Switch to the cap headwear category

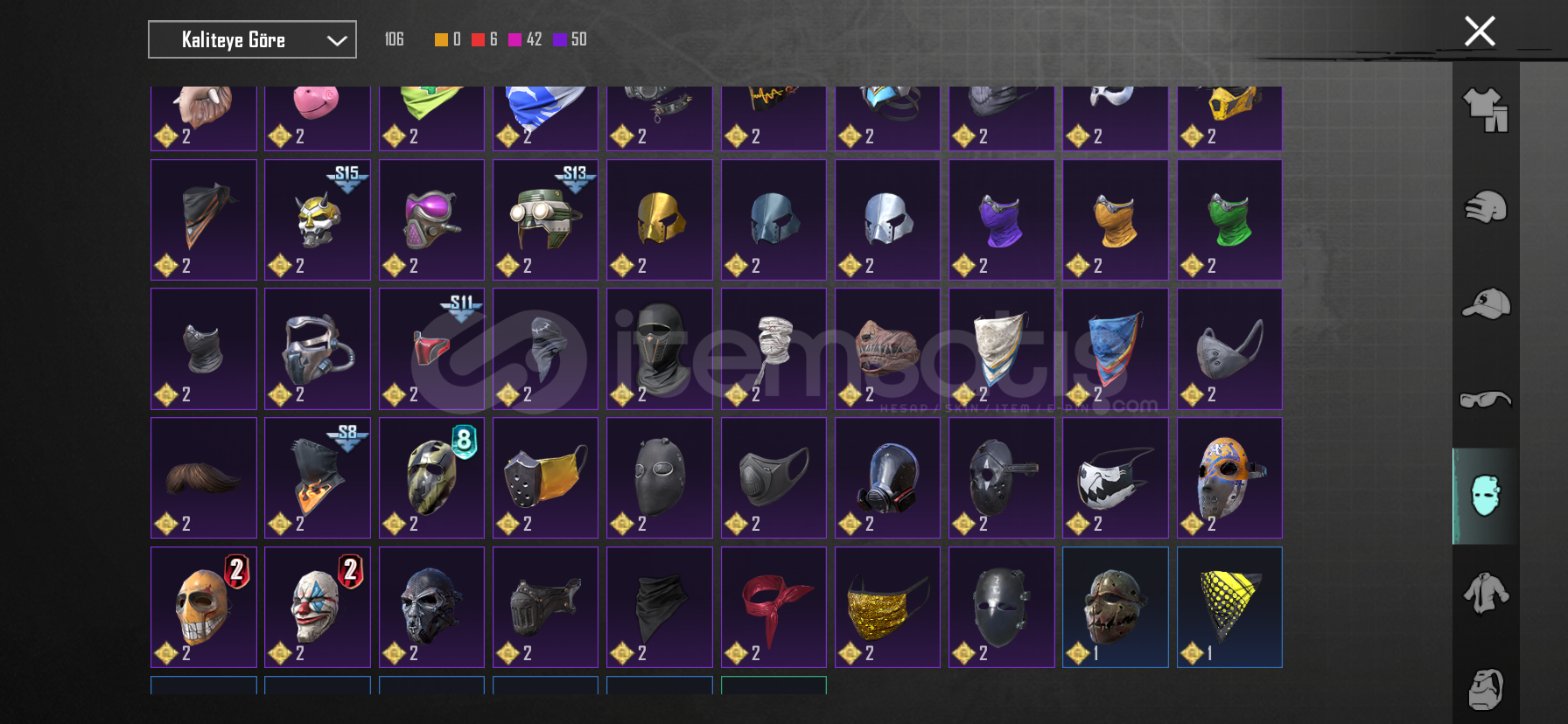[1486, 303]
